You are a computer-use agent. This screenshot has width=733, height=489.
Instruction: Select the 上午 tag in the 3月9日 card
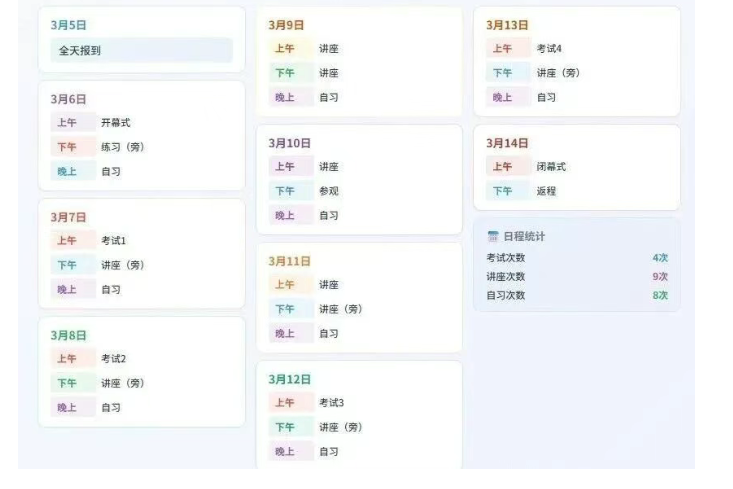point(285,49)
